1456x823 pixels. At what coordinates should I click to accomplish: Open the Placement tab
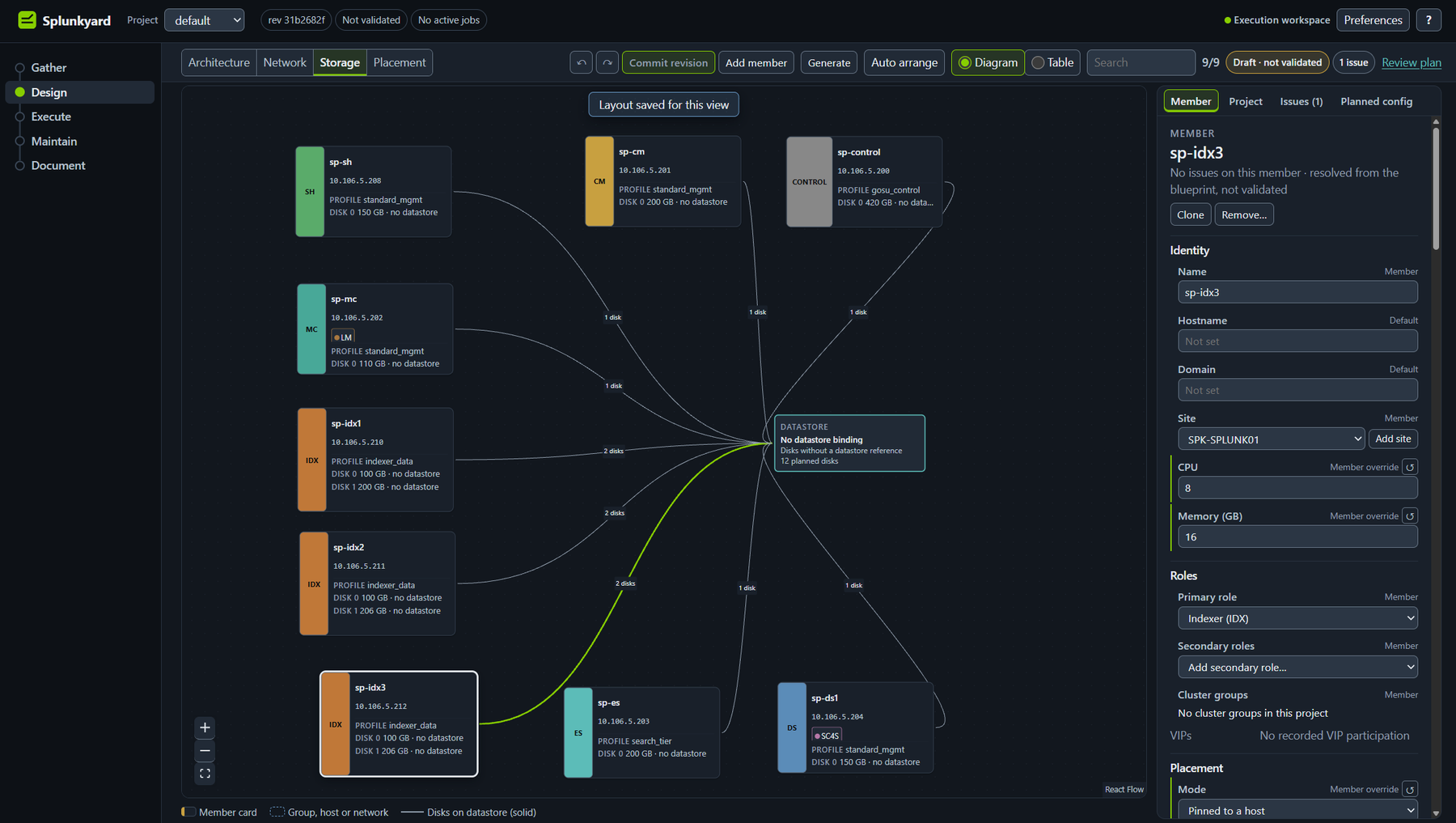(400, 62)
